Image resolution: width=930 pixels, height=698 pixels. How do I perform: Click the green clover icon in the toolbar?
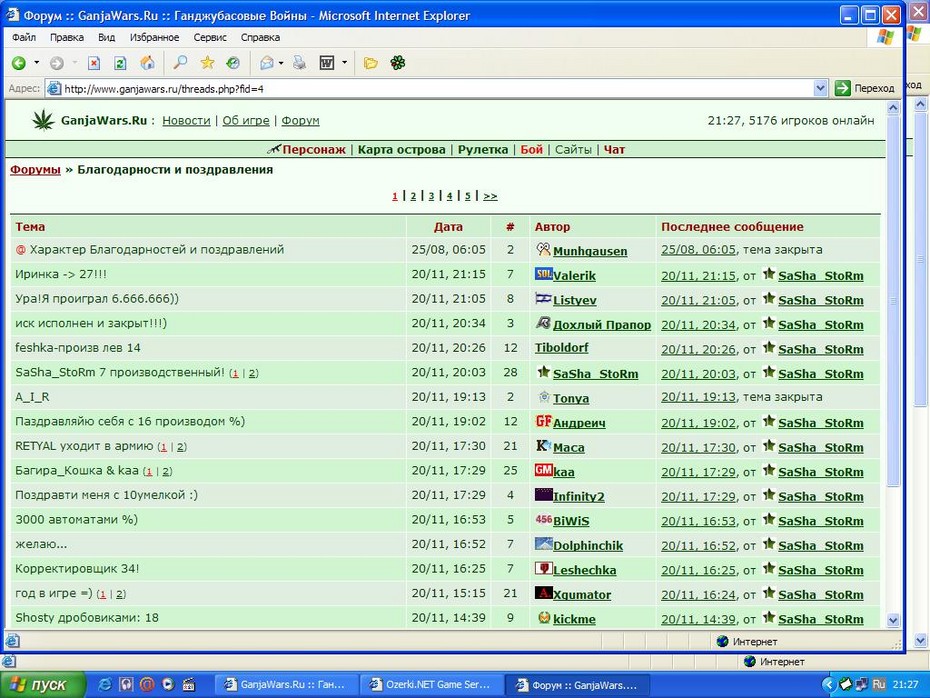(x=398, y=63)
